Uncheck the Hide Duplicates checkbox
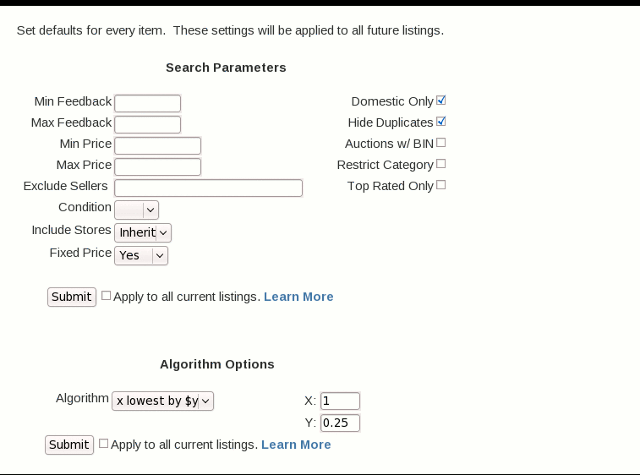Image resolution: width=640 pixels, height=475 pixels. (x=441, y=122)
